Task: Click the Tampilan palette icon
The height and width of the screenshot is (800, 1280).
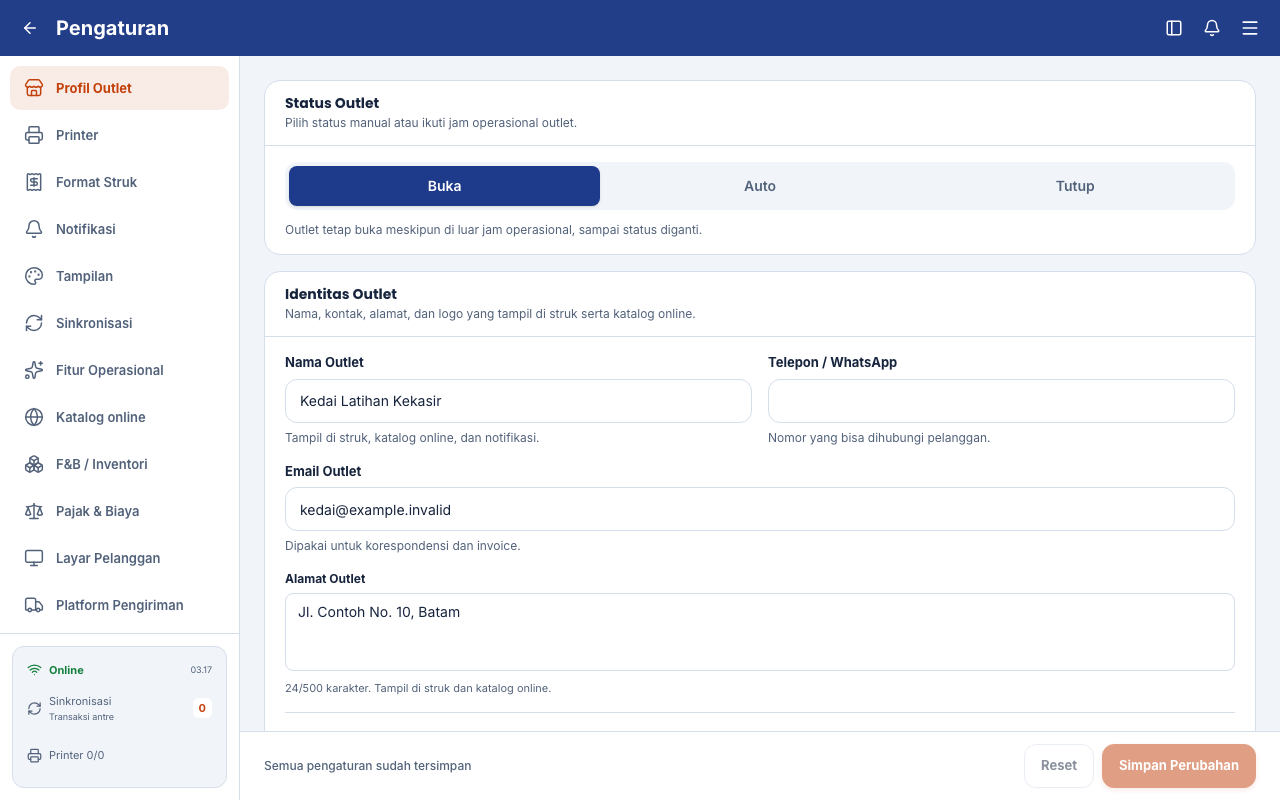Action: [34, 276]
